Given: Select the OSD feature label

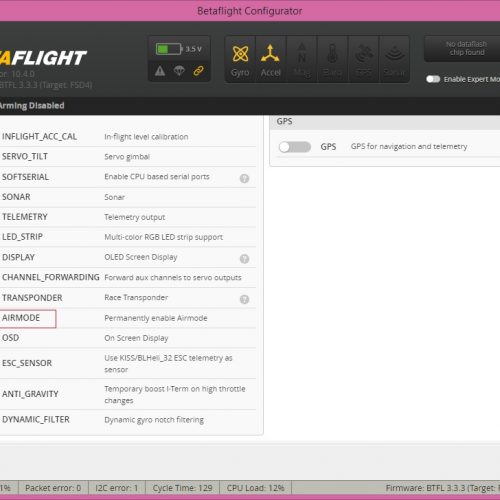Looking at the screenshot, I should point(10,338).
